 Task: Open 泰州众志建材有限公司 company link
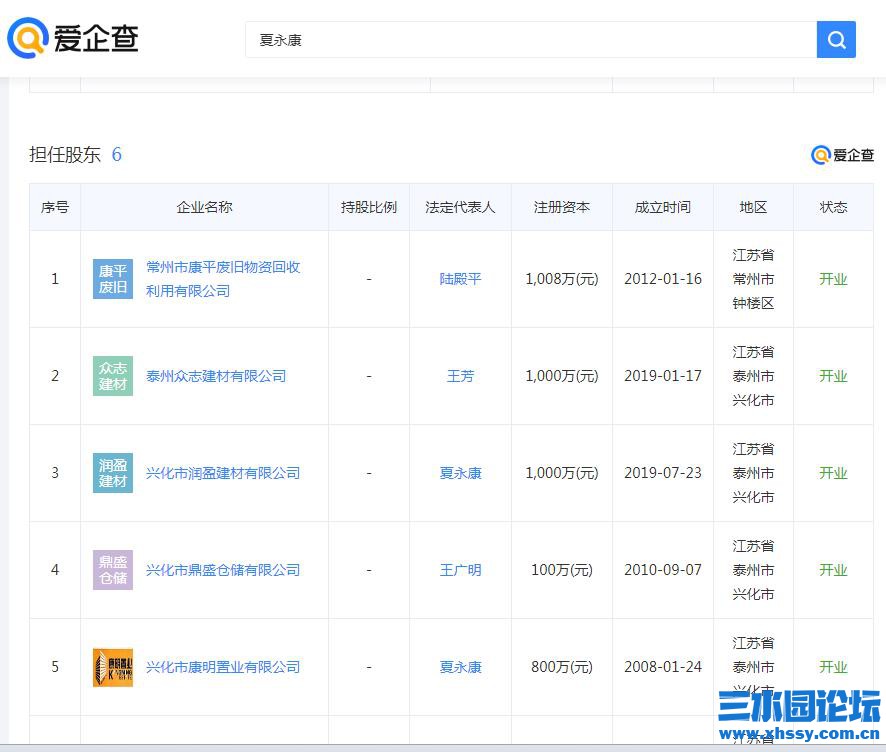pos(216,376)
